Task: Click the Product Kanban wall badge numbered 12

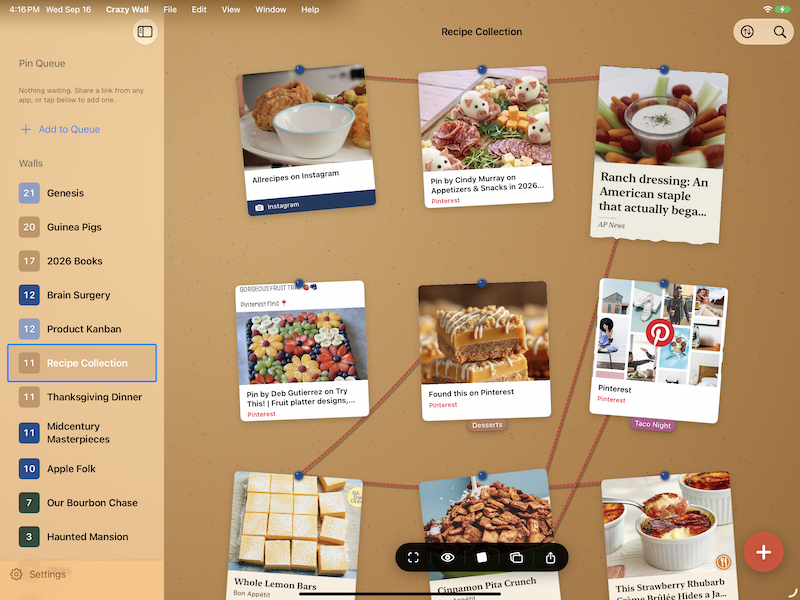Action: tap(29, 329)
